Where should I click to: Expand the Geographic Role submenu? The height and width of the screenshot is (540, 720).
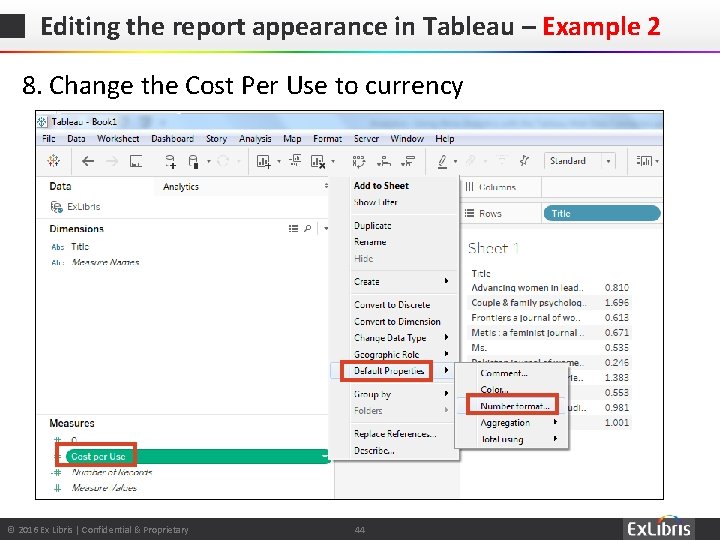446,354
